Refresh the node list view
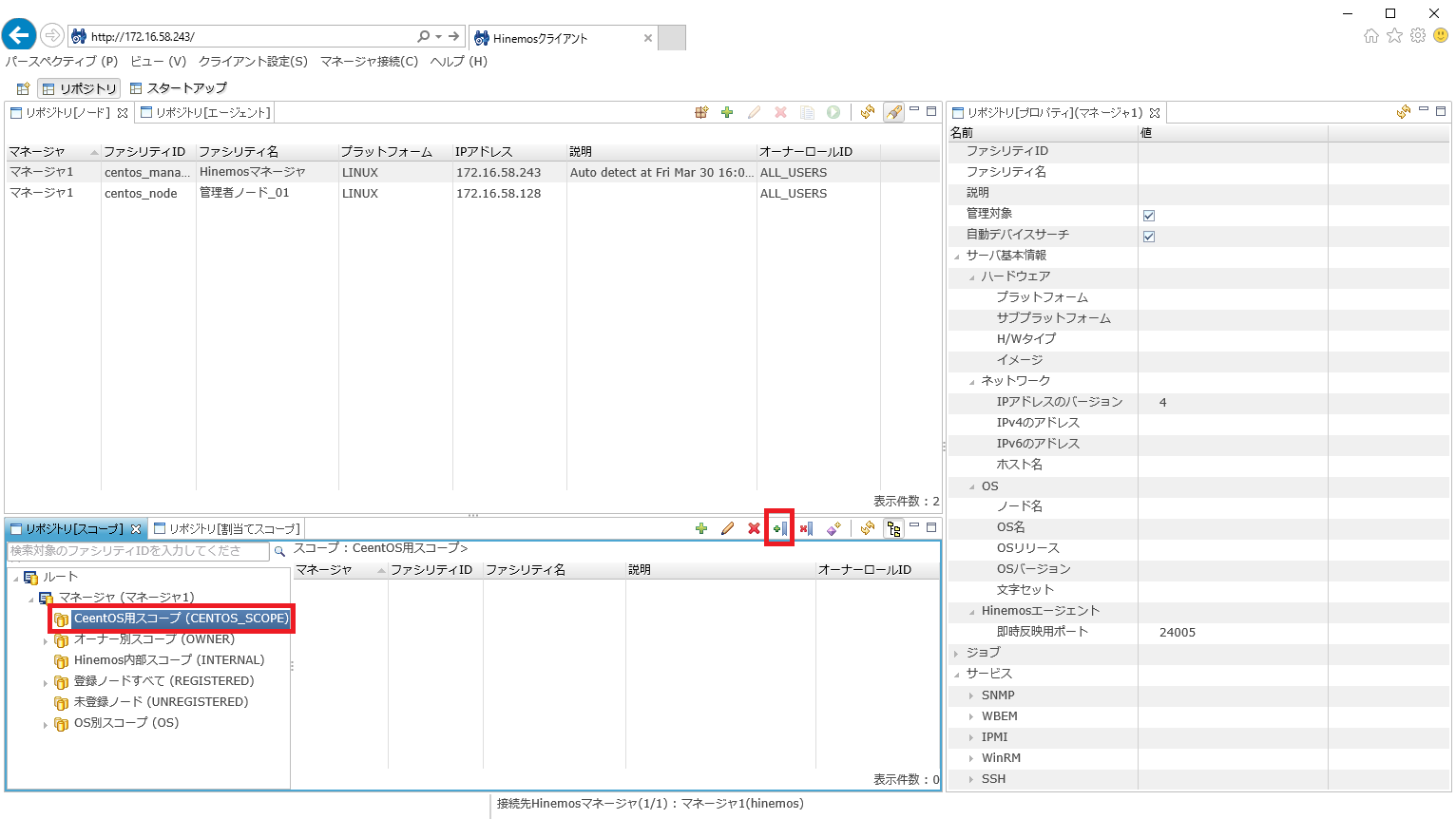The image size is (1456, 819). click(x=867, y=112)
